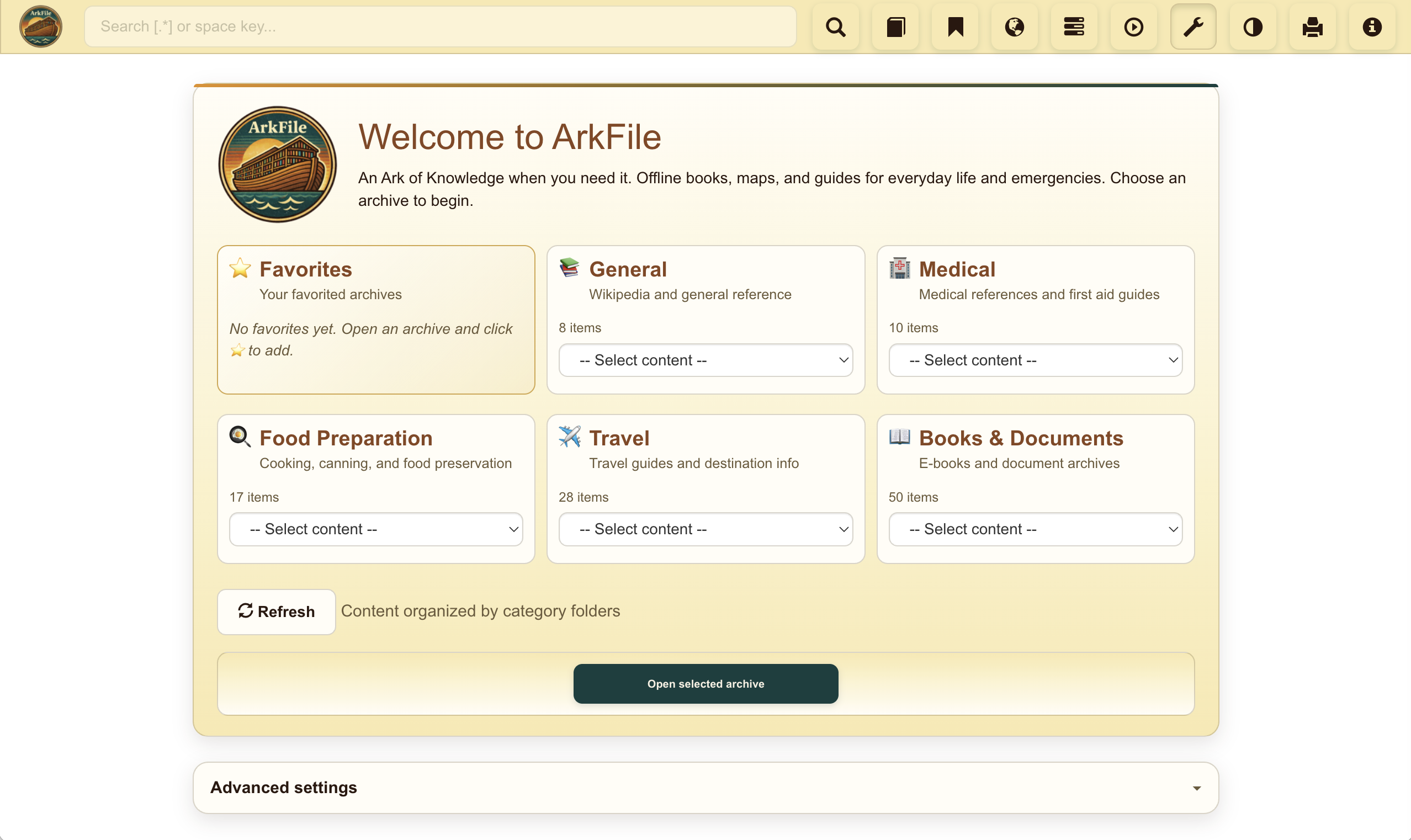This screenshot has width=1411, height=840.
Task: Expand the Advanced settings section
Action: coord(704,787)
